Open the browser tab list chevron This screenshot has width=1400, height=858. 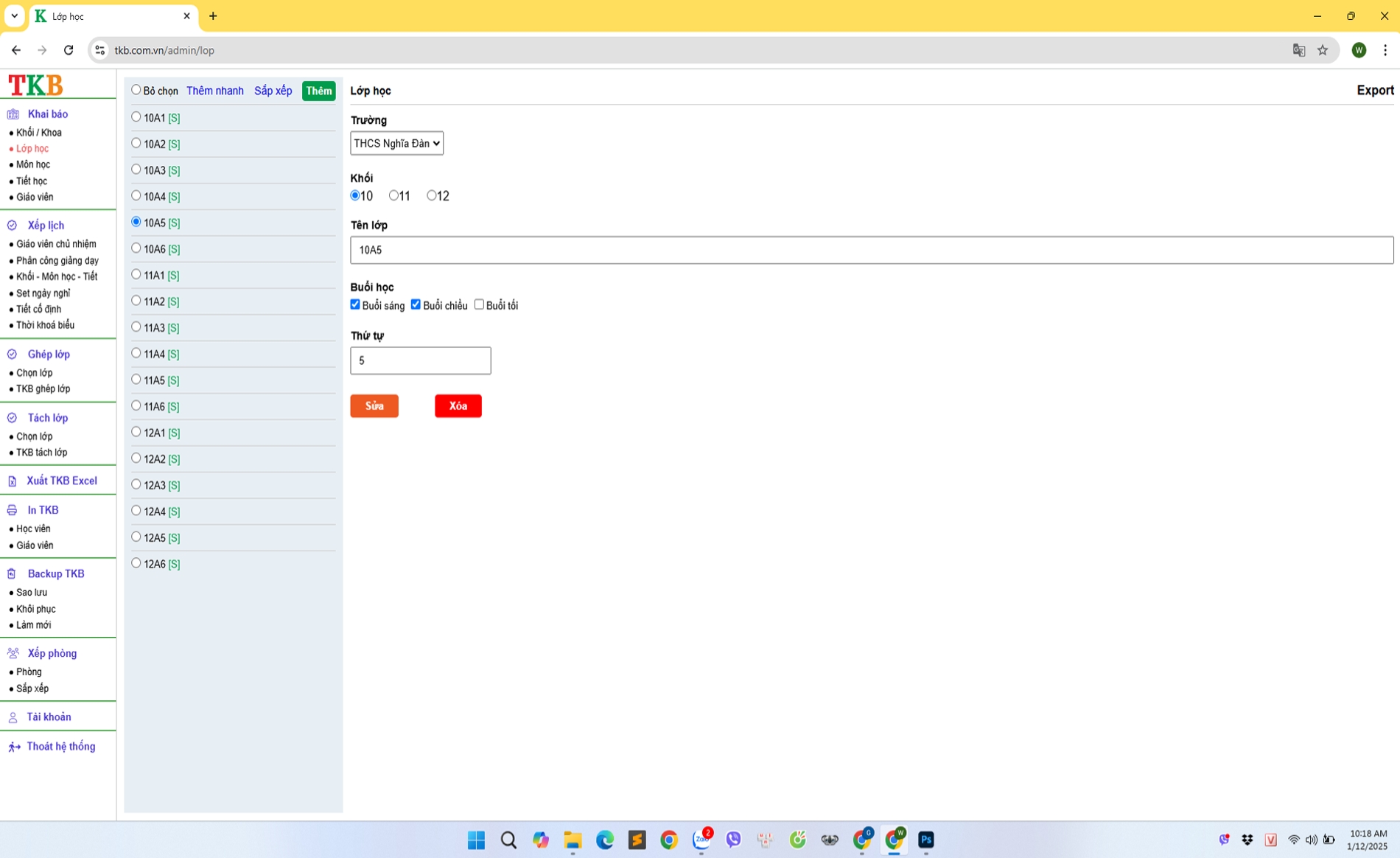pyautogui.click(x=14, y=15)
